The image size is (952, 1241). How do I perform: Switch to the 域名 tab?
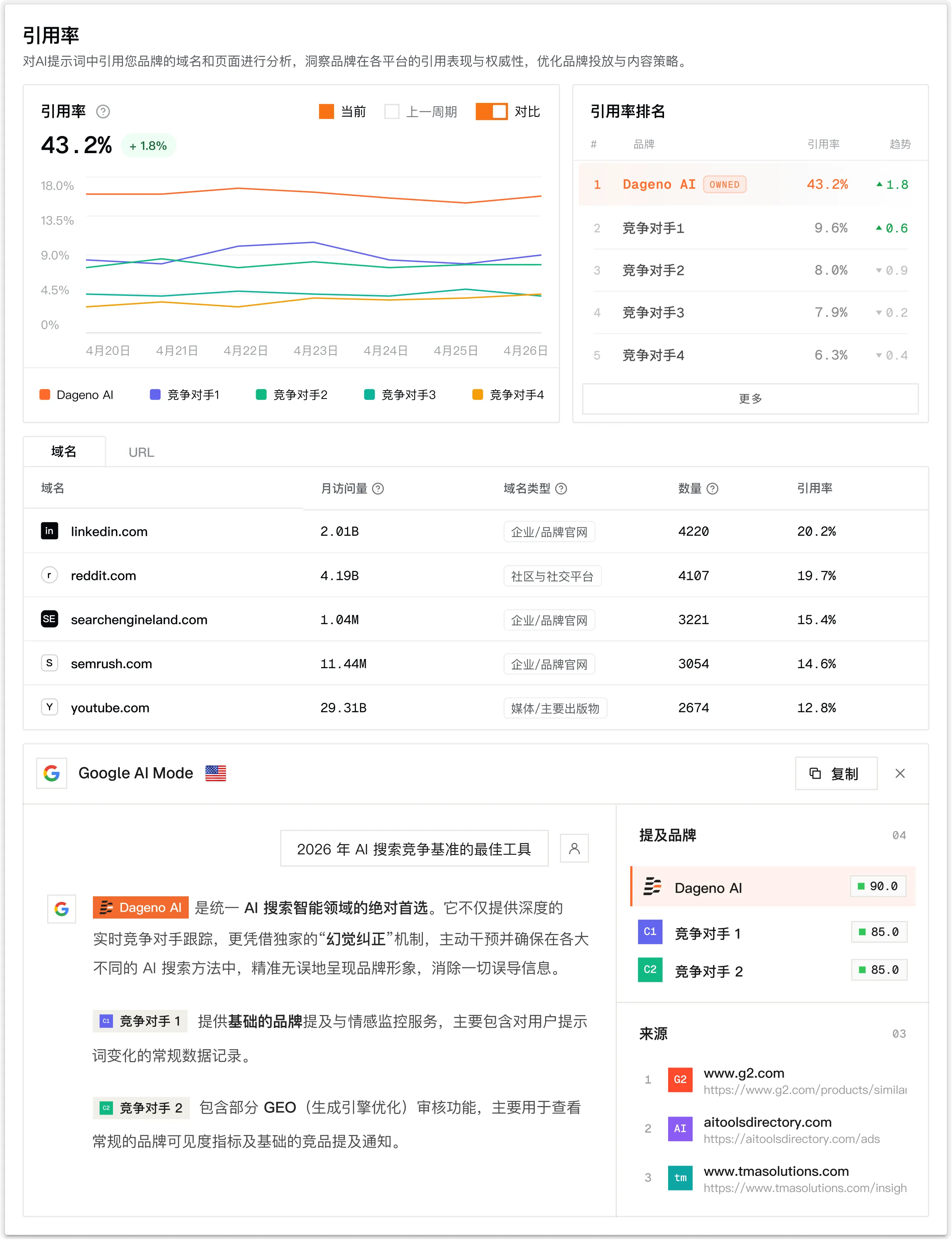tap(64, 452)
